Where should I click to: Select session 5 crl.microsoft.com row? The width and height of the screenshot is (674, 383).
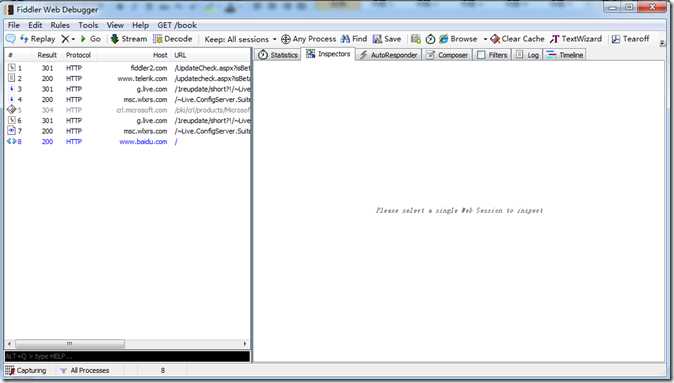[128, 110]
